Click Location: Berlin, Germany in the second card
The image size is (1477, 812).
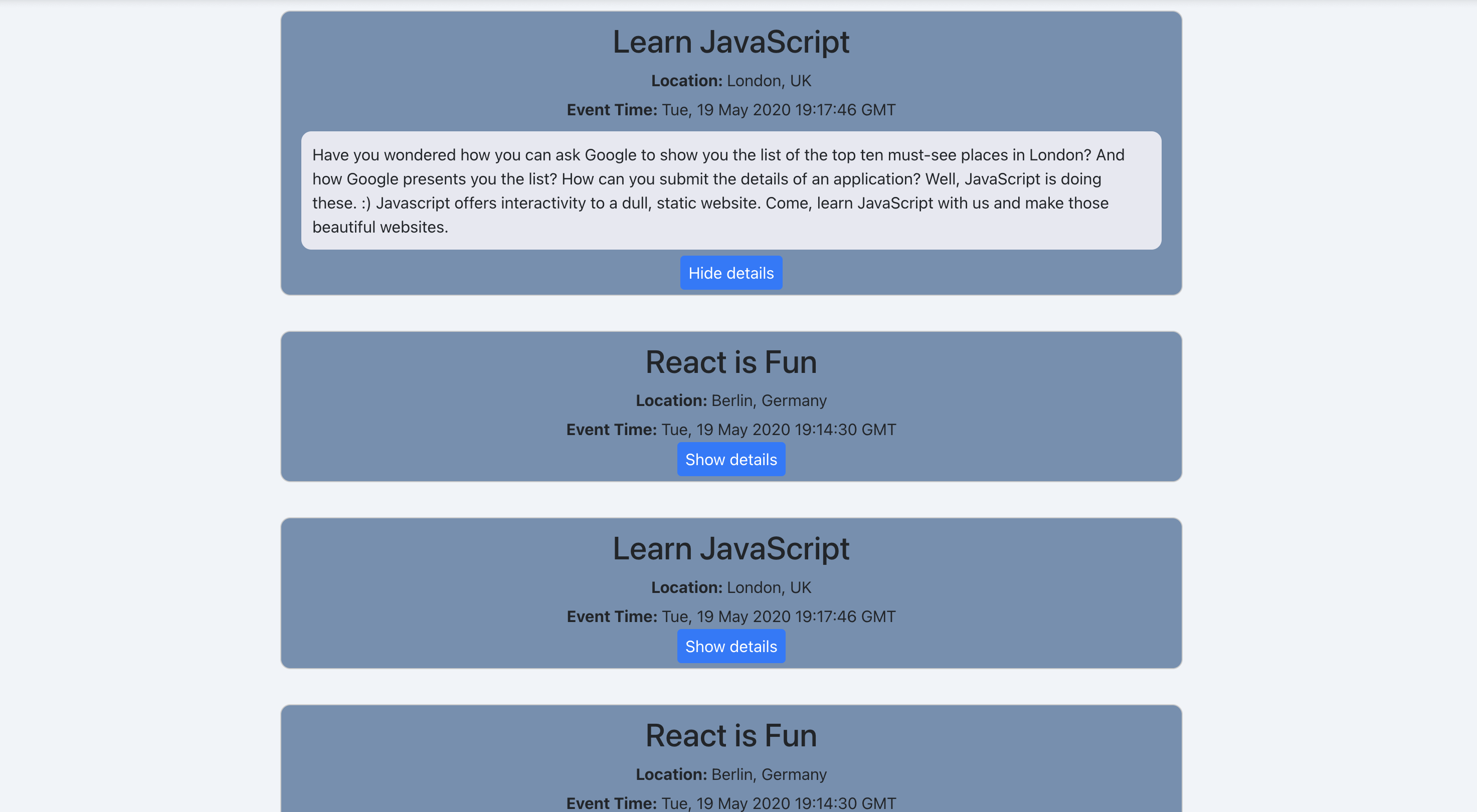click(x=731, y=400)
